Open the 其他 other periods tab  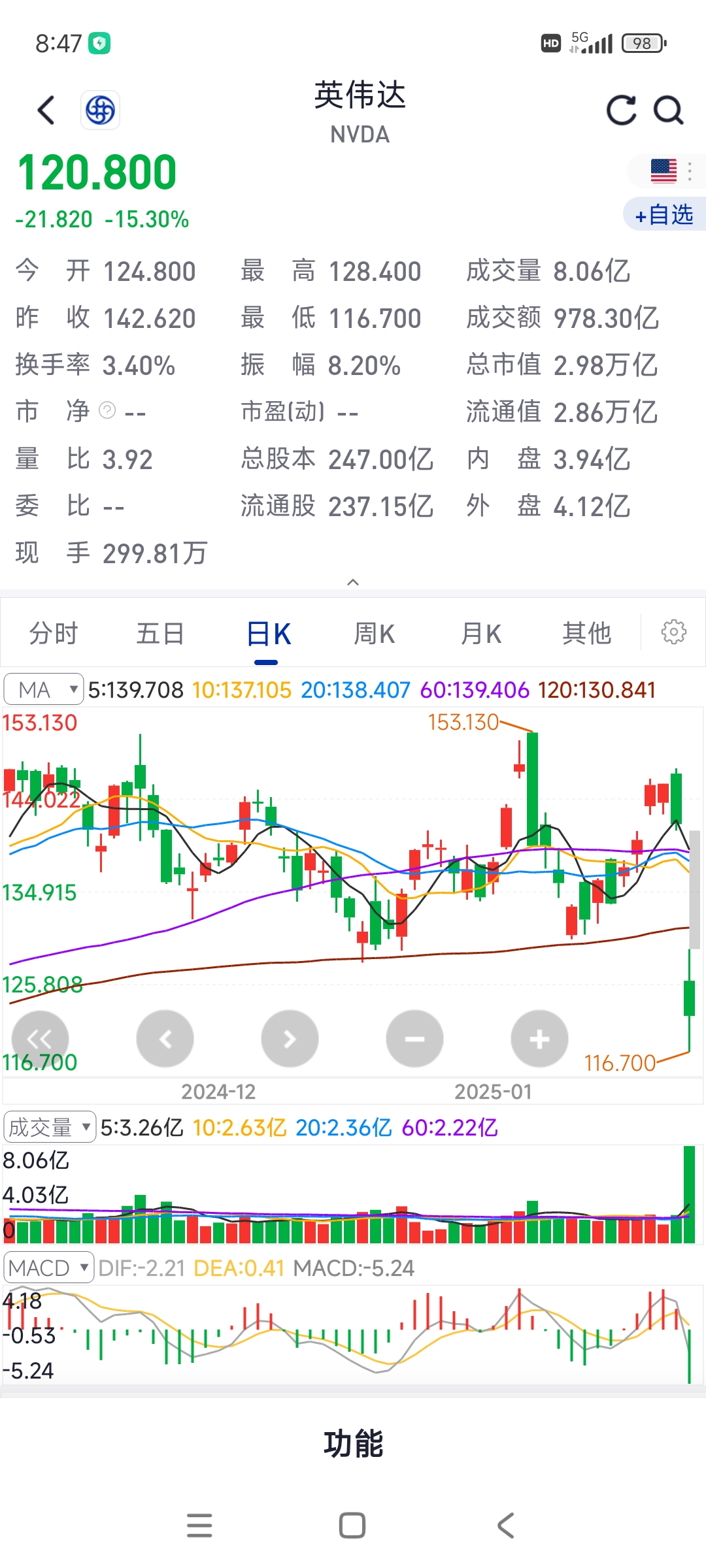pyautogui.click(x=587, y=633)
